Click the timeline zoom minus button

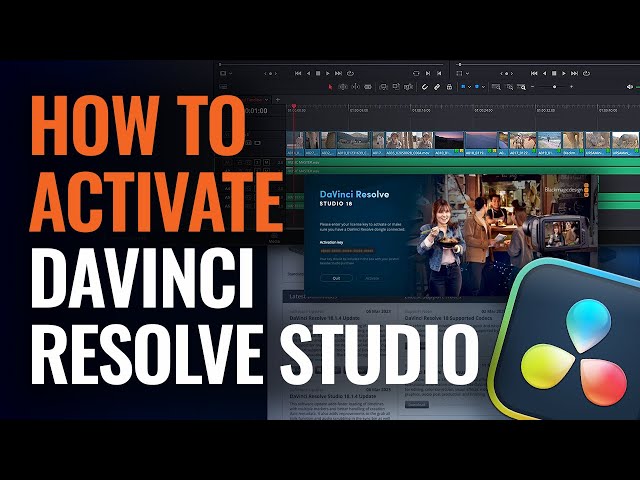(533, 87)
